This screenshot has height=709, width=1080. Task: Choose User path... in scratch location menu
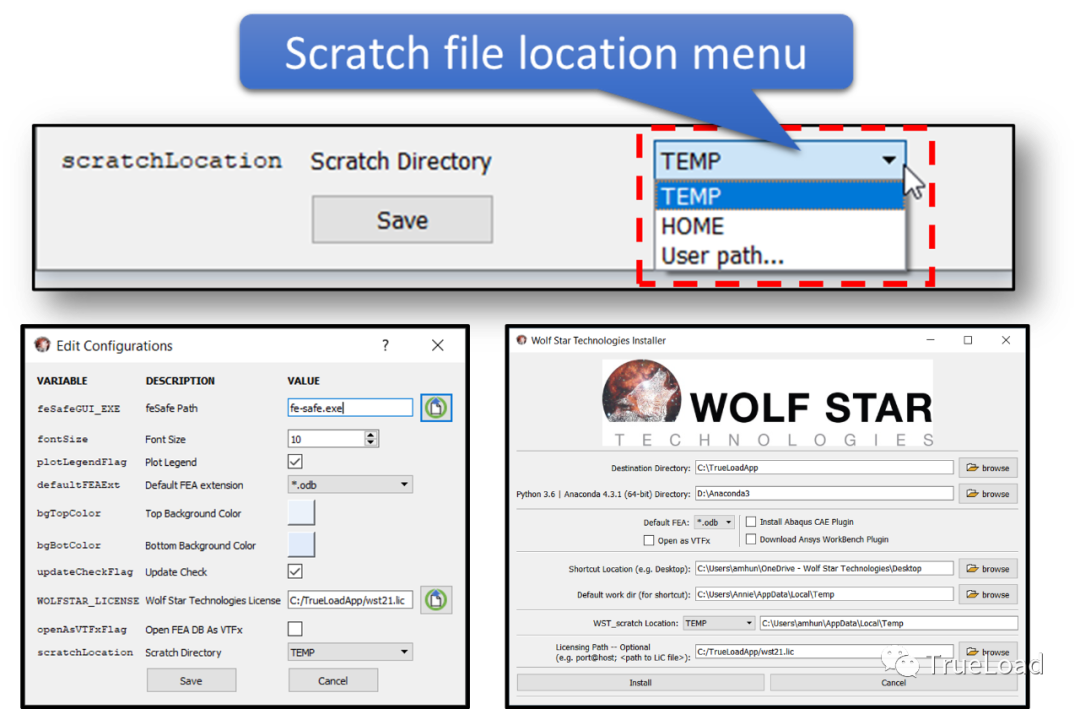pyautogui.click(x=780, y=256)
